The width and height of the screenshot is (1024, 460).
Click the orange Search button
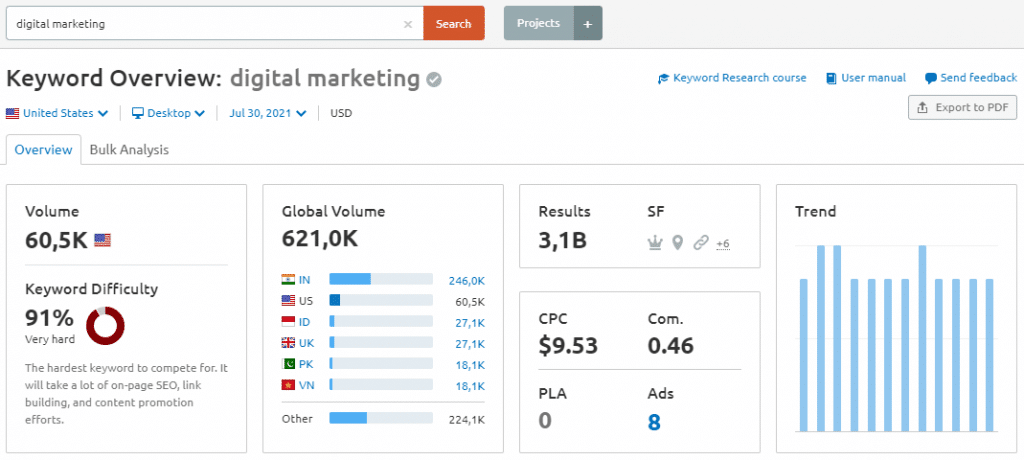click(454, 24)
